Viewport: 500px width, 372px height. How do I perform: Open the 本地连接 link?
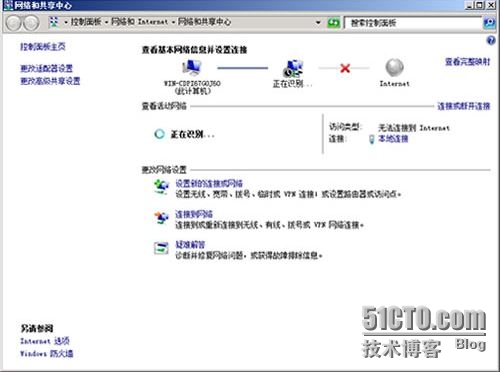[x=393, y=139]
